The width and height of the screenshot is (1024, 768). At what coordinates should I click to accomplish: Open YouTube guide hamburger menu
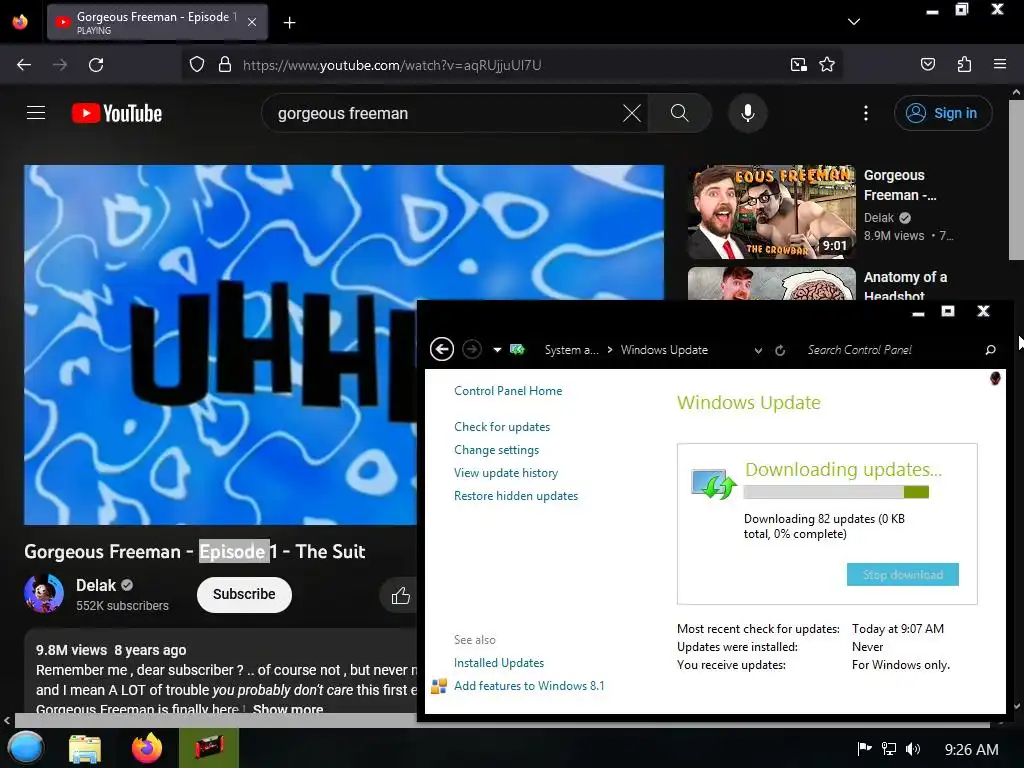click(x=36, y=113)
